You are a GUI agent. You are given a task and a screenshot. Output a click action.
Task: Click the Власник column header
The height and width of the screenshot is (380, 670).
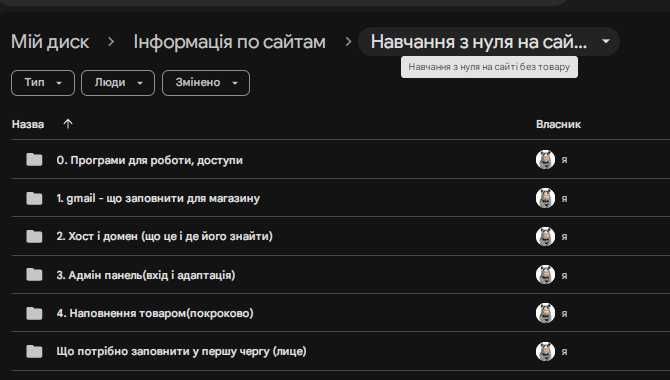pos(558,124)
